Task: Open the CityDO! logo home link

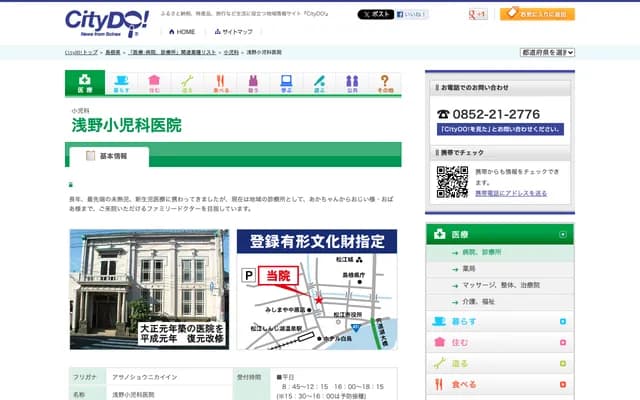Action: [107, 24]
